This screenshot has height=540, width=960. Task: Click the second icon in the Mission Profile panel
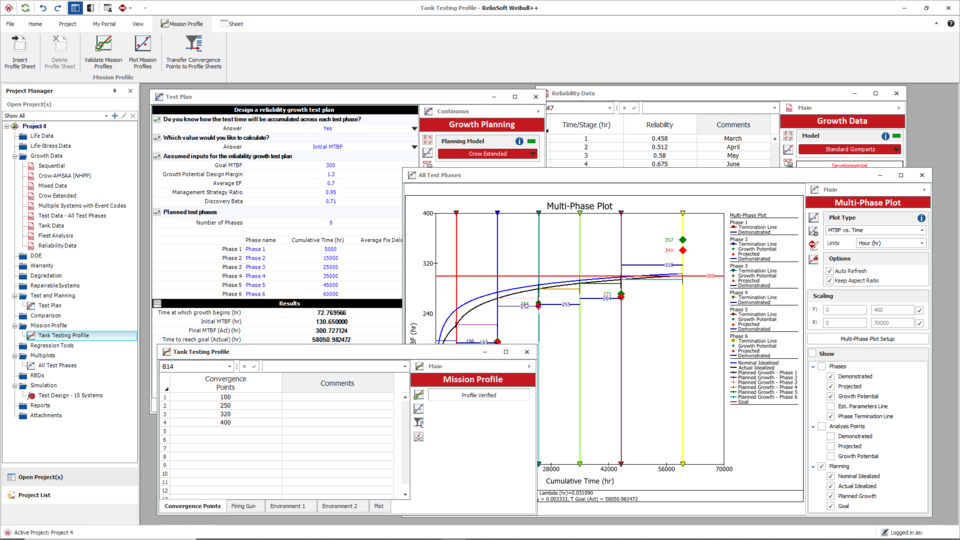(x=419, y=408)
